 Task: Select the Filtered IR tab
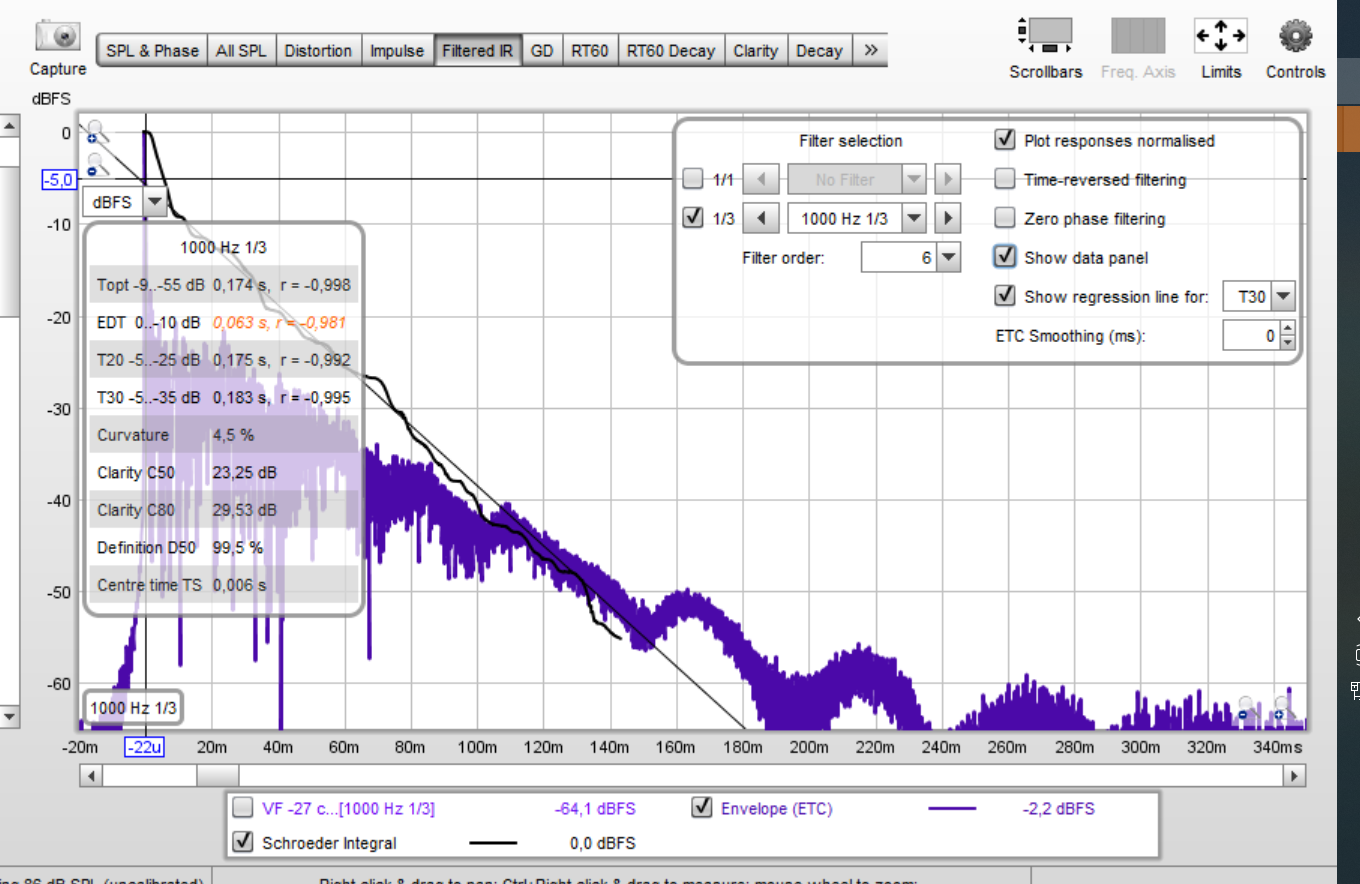[477, 50]
